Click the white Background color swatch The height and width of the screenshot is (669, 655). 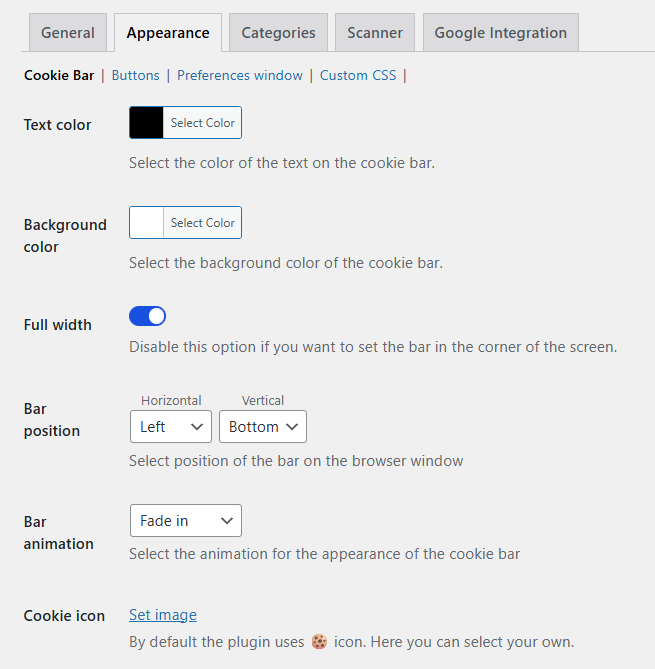coord(146,222)
